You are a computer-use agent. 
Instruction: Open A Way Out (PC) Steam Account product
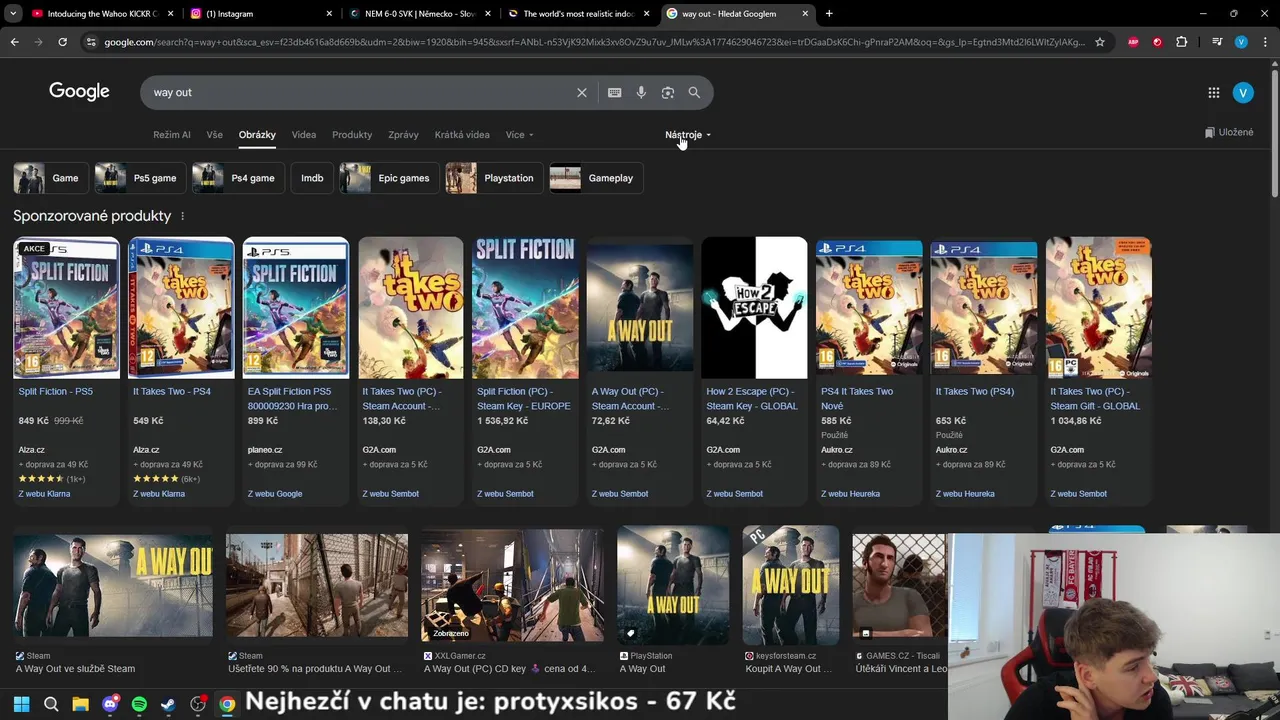click(x=629, y=399)
